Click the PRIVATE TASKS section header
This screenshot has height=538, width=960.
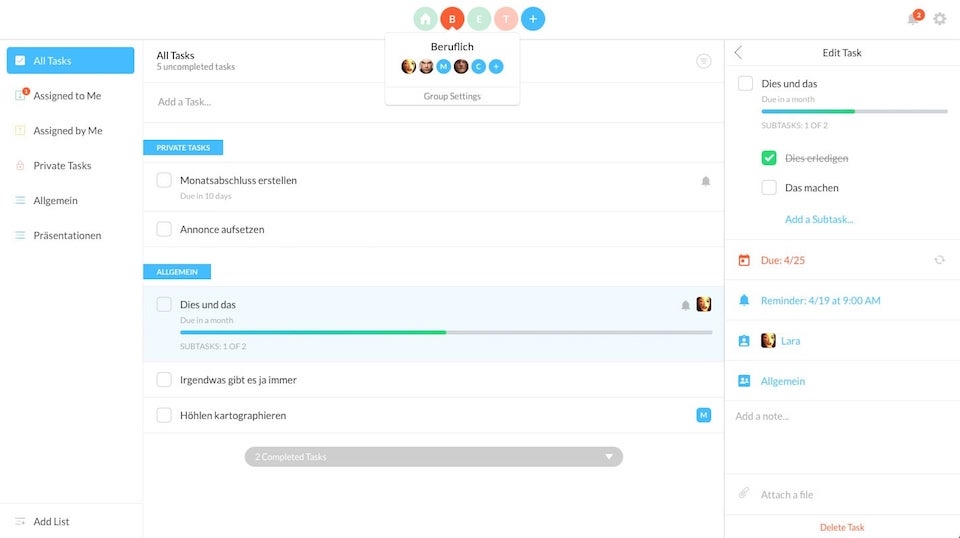[x=183, y=148]
